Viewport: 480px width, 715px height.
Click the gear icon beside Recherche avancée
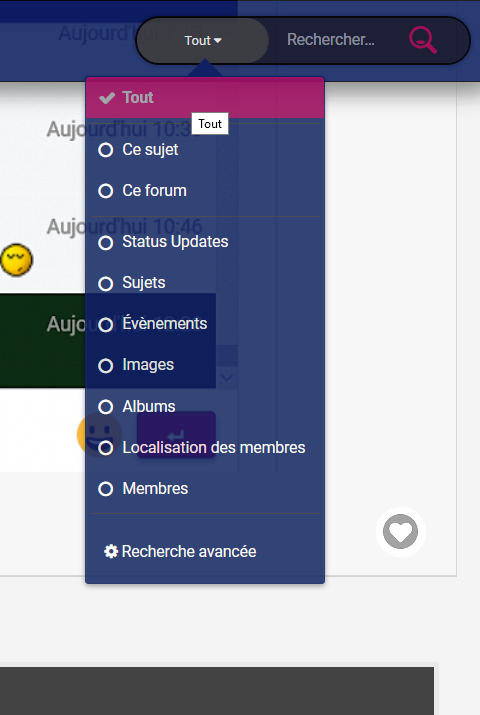pyautogui.click(x=111, y=551)
